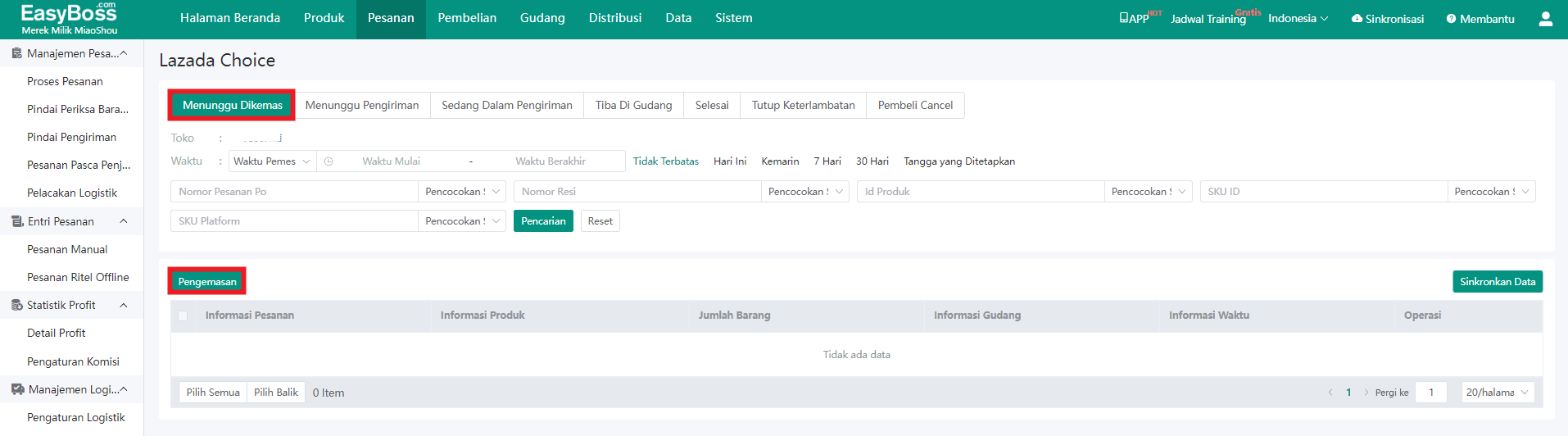This screenshot has height=436, width=1568.
Task: Switch to the Menunggu Pengiriman tab
Action: point(362,106)
